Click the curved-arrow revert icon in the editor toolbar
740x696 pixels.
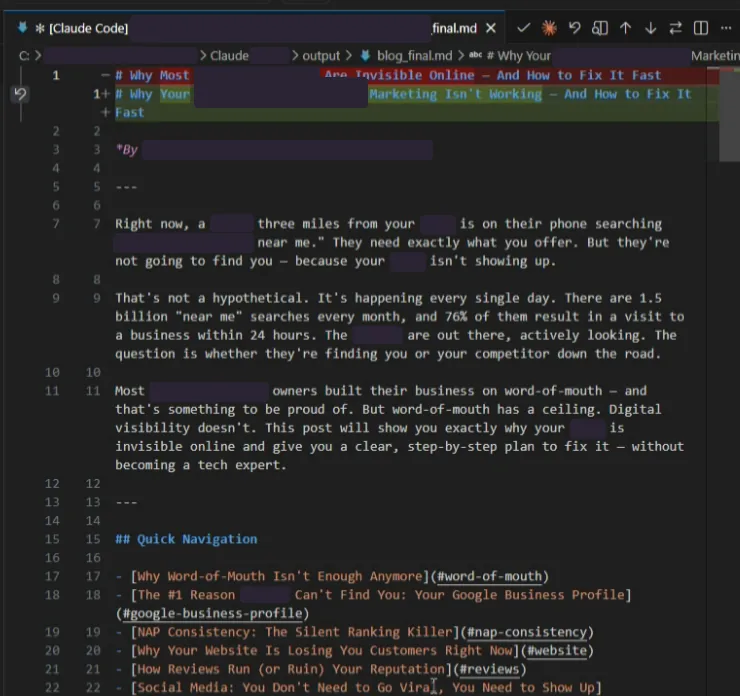point(574,28)
